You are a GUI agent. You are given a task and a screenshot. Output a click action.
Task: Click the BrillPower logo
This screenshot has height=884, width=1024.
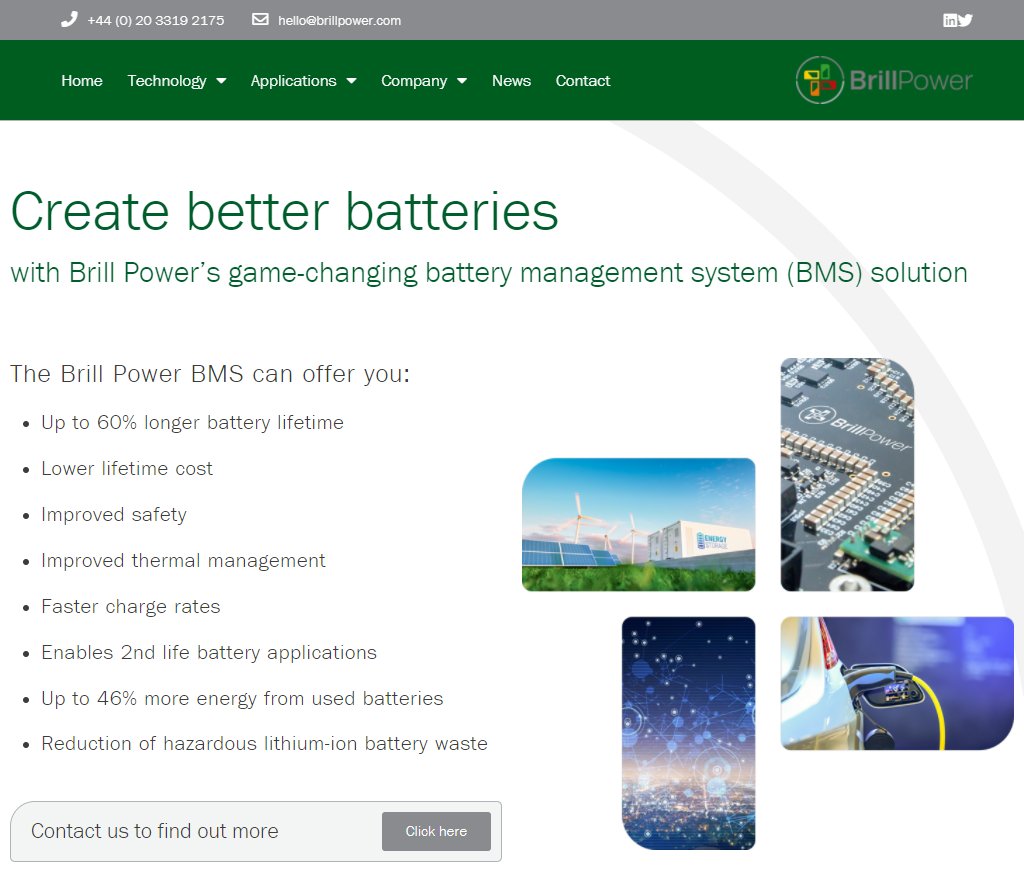(x=884, y=80)
